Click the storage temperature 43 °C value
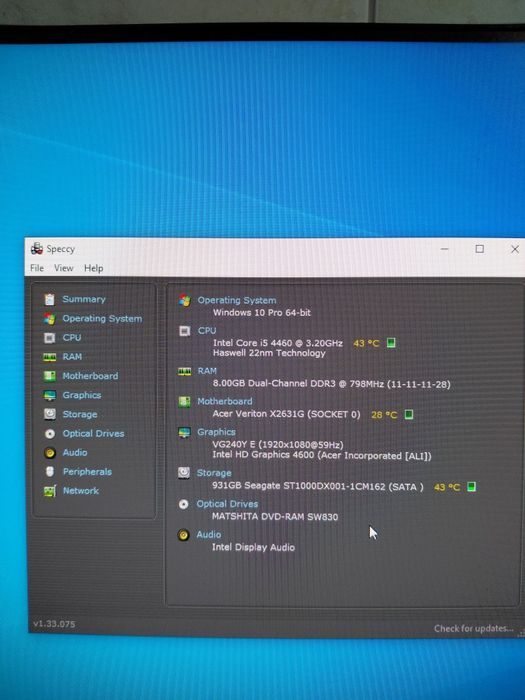 pyautogui.click(x=447, y=487)
